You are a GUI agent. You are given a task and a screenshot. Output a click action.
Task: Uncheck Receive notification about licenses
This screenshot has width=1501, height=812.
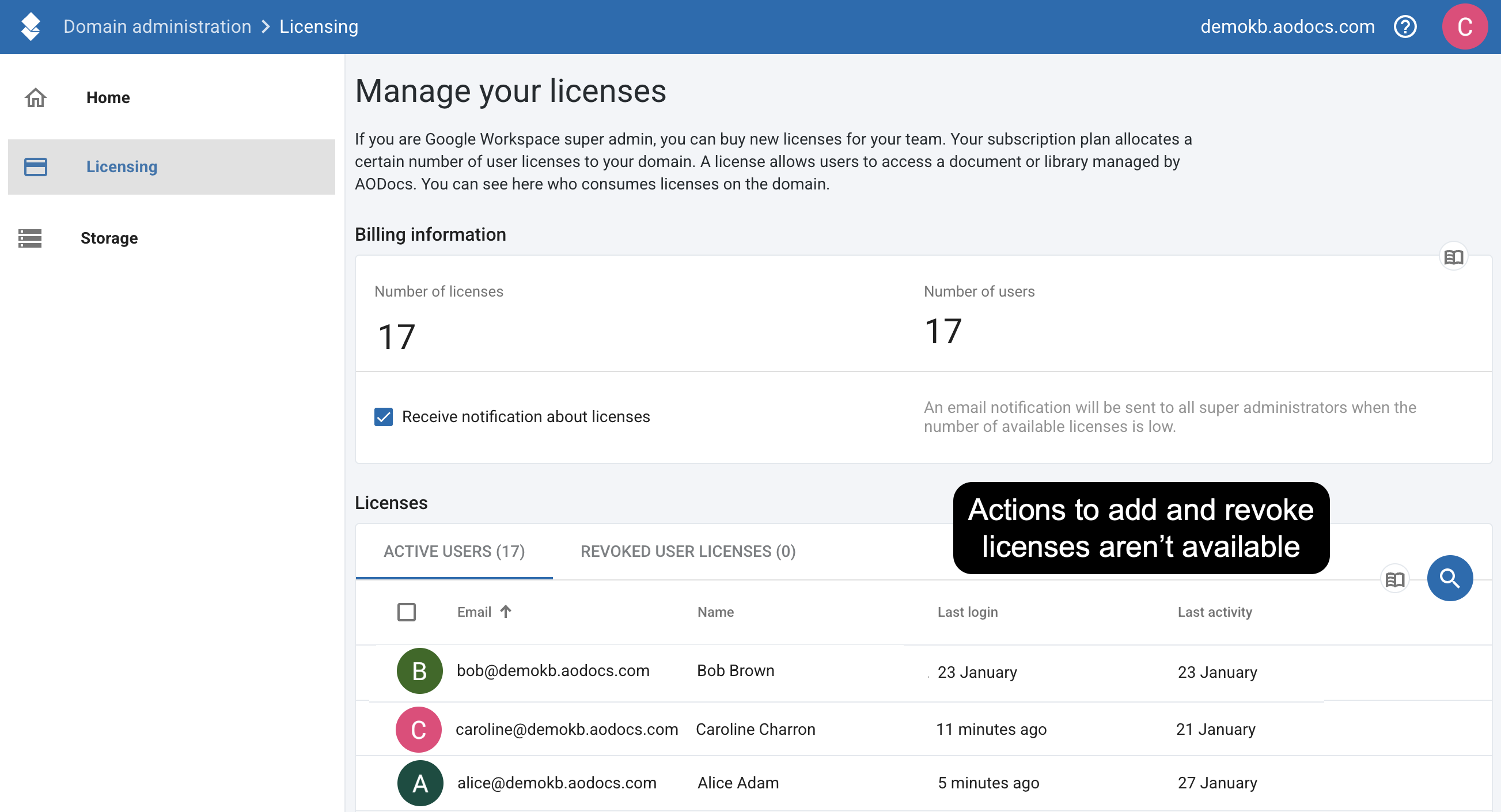tap(384, 417)
